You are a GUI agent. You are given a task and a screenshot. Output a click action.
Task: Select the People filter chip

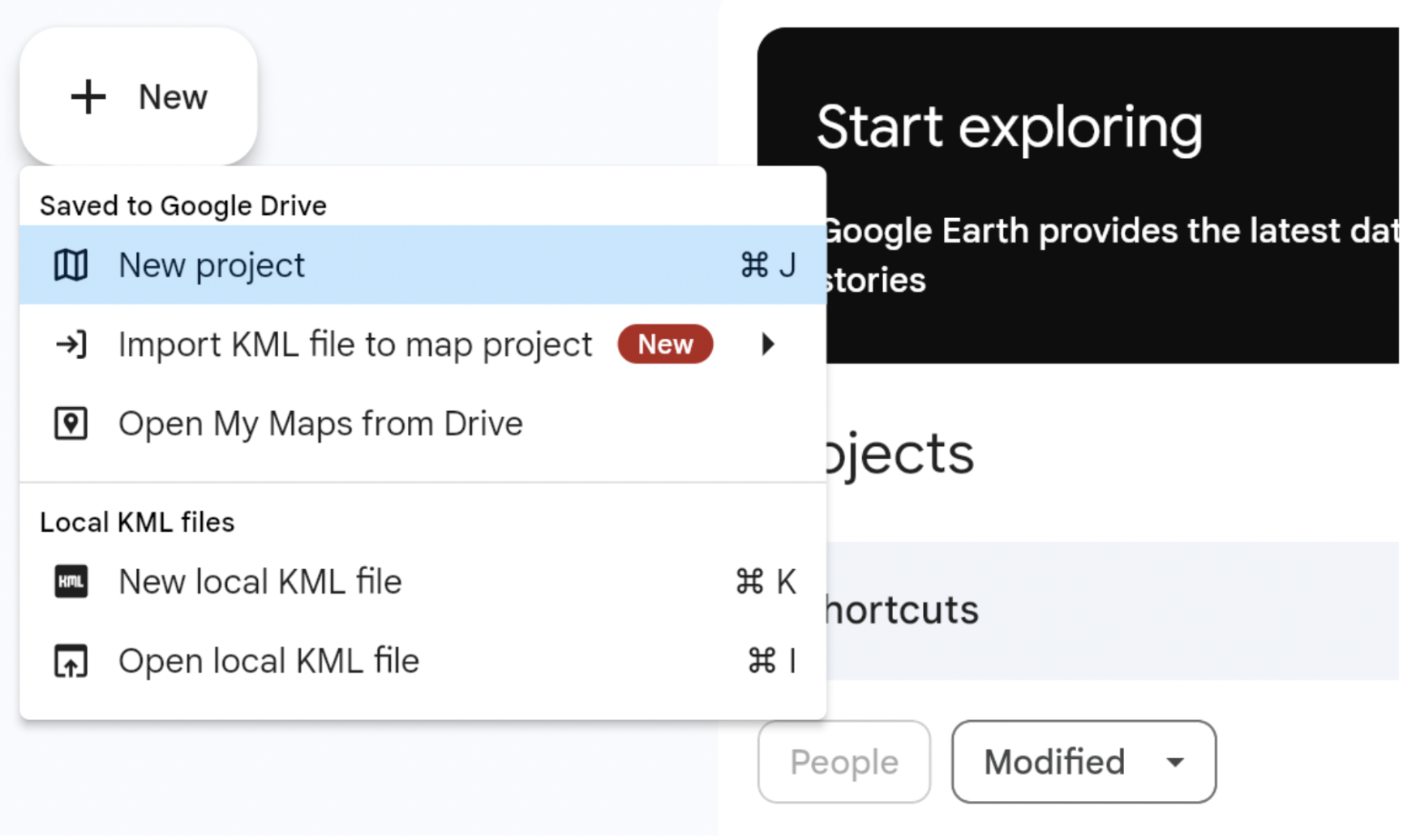pyautogui.click(x=843, y=762)
